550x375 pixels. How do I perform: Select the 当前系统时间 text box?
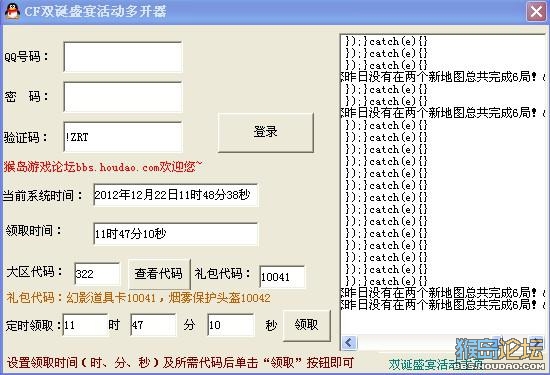click(176, 195)
